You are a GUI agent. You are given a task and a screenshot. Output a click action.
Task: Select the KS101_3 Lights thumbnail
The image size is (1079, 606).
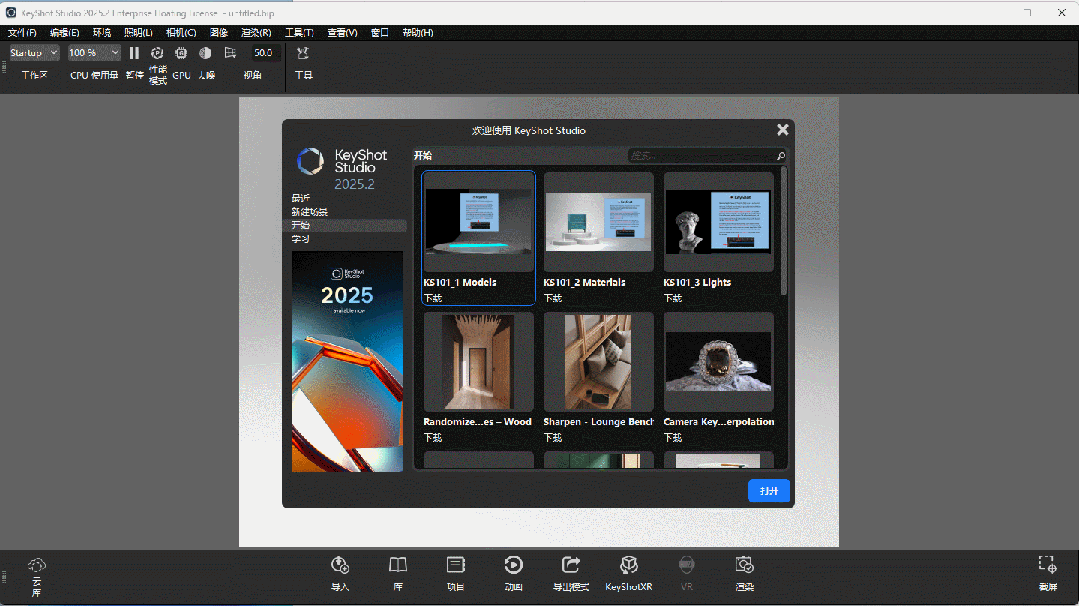point(718,222)
